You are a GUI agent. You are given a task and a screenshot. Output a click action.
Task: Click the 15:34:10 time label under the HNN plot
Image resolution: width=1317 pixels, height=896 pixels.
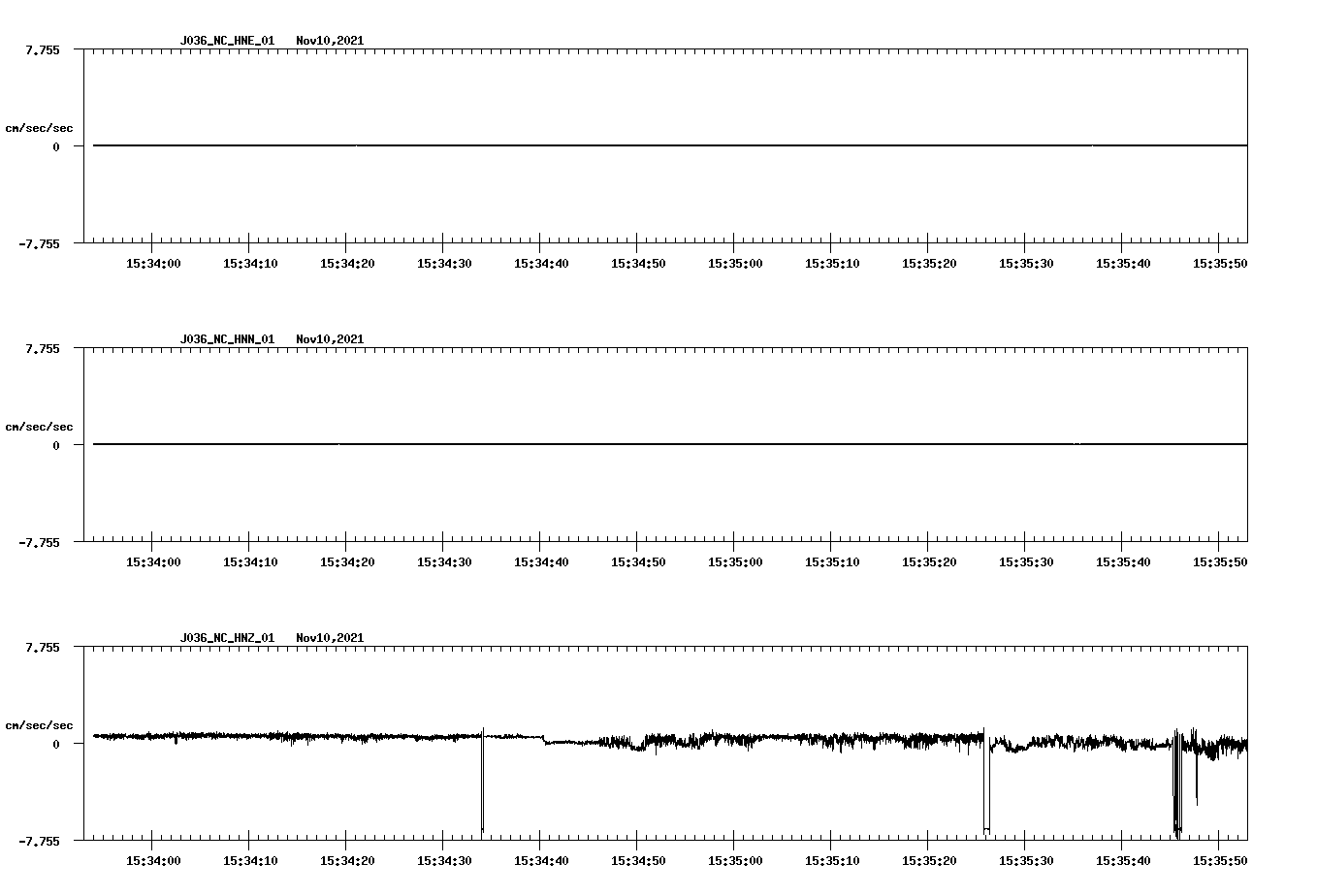(x=250, y=561)
